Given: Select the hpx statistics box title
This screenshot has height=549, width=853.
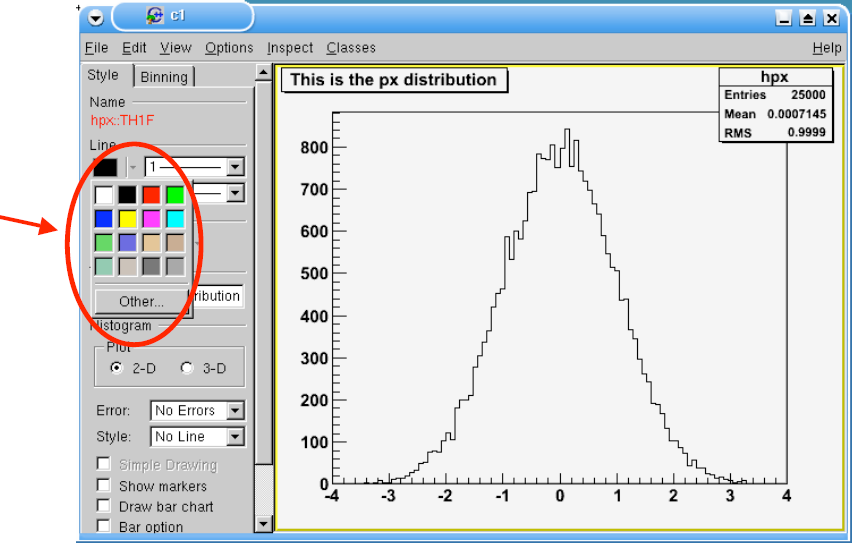Looking at the screenshot, I should (775, 77).
